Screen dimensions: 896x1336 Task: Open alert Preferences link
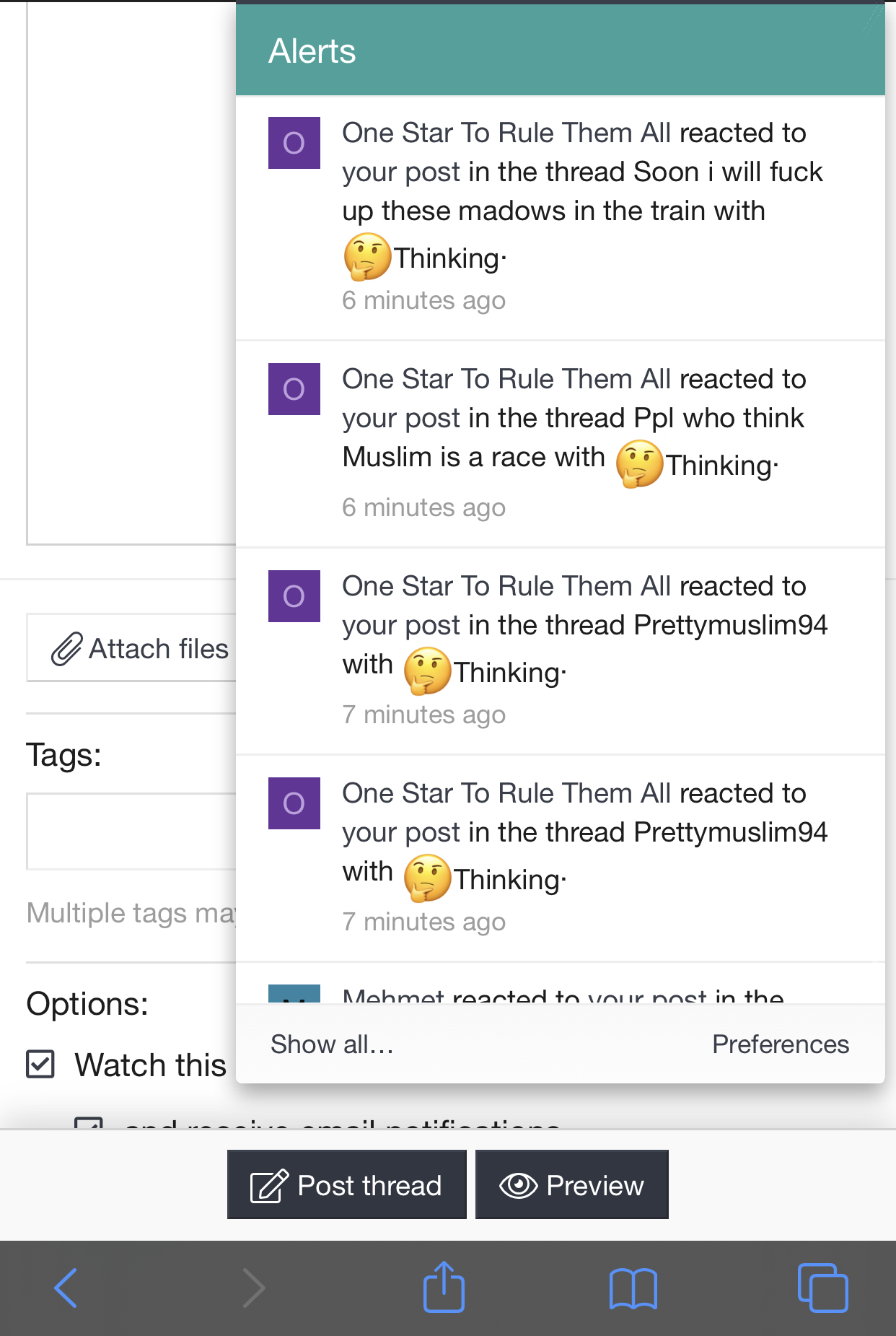pos(781,1044)
